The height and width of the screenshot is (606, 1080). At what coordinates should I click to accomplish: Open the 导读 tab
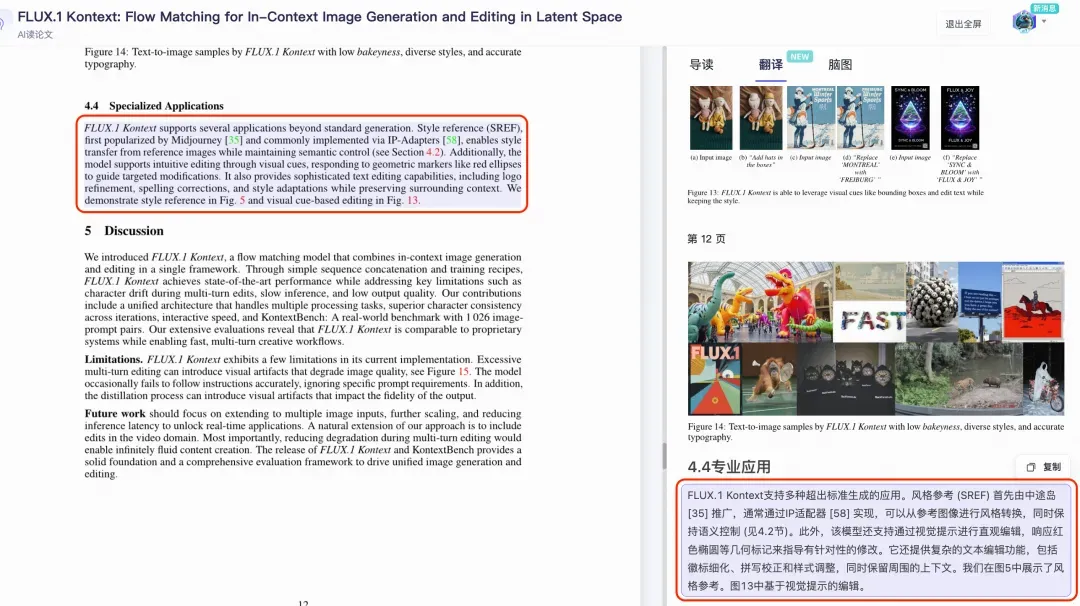[701, 65]
